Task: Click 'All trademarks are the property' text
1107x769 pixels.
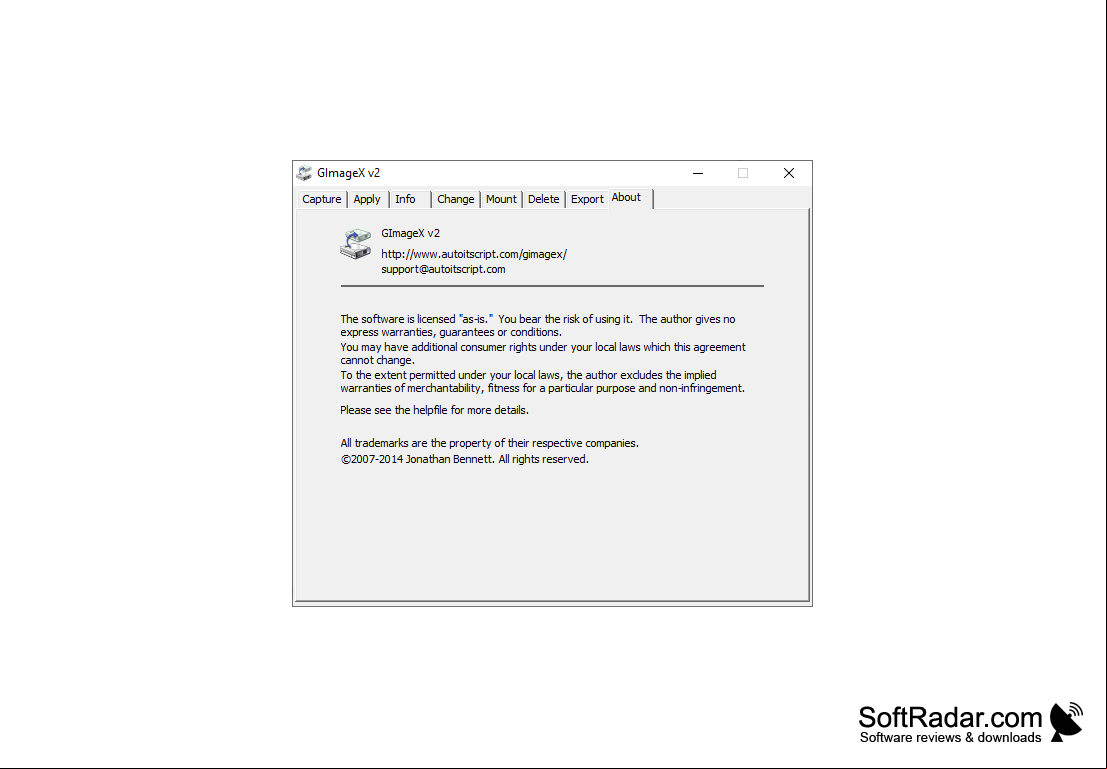Action: click(489, 443)
